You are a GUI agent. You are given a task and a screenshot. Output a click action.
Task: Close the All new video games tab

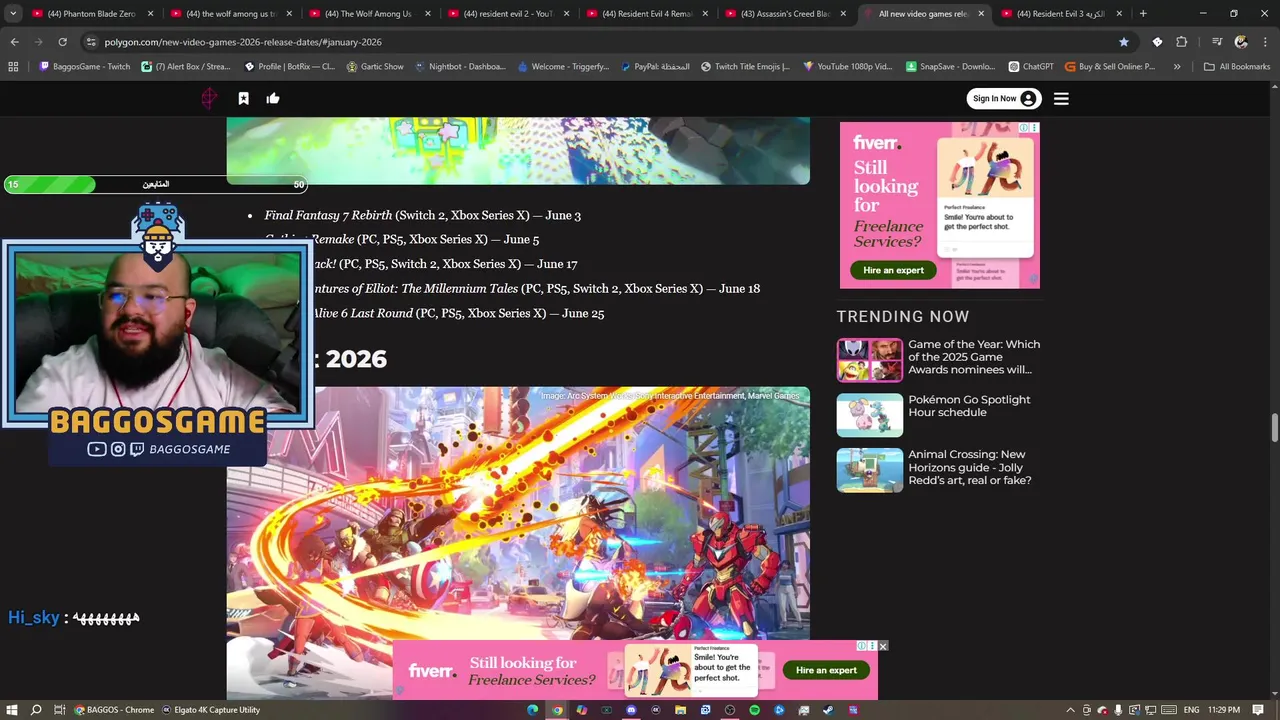point(981,14)
